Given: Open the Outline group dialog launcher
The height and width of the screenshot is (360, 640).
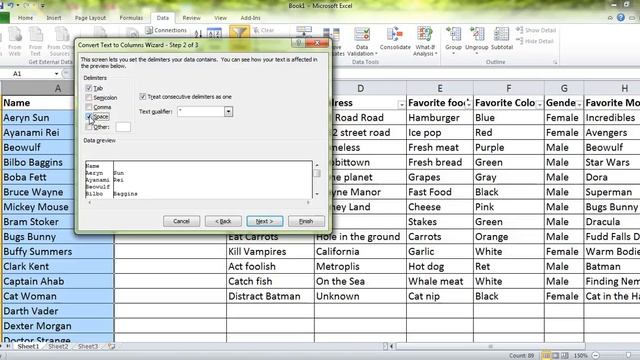Looking at the screenshot, I should [555, 62].
